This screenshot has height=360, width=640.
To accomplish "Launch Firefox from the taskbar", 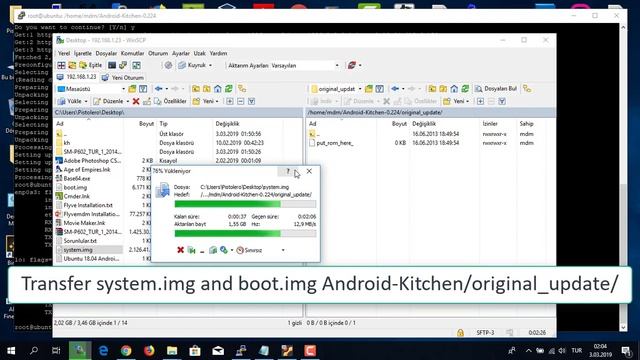I will [149, 351].
